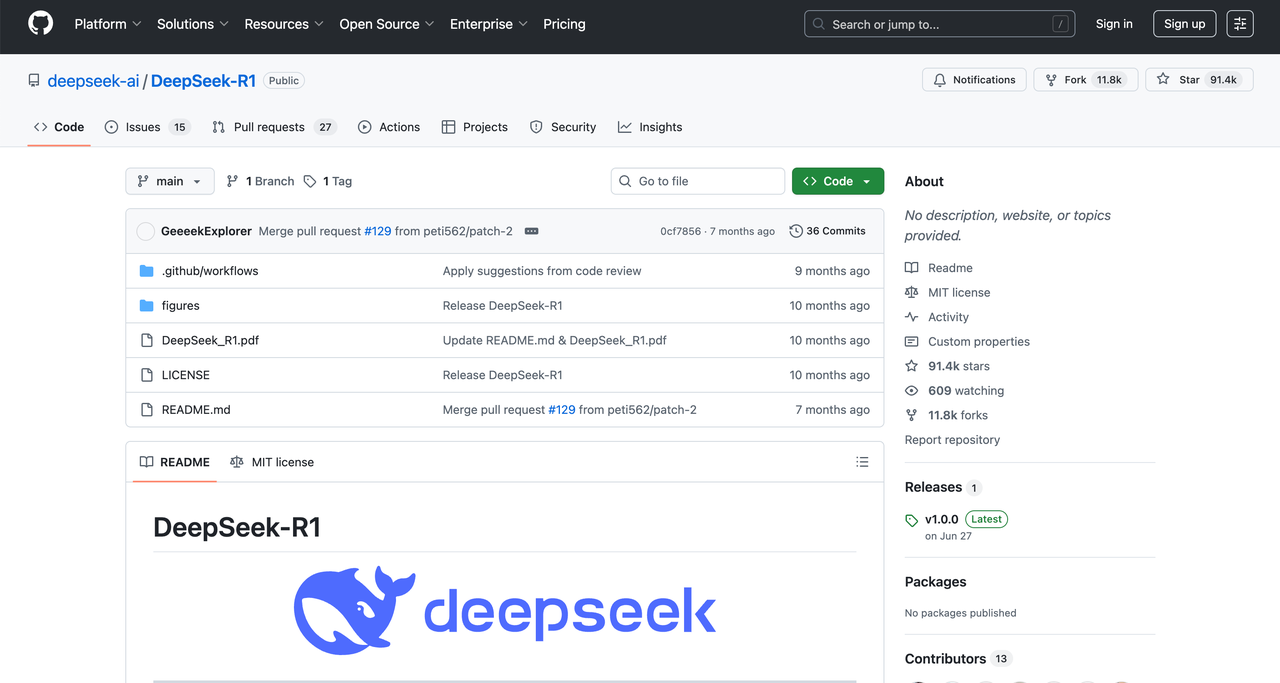Click the Report repository link
Screen dimensions: 1280x683
pos(952,440)
